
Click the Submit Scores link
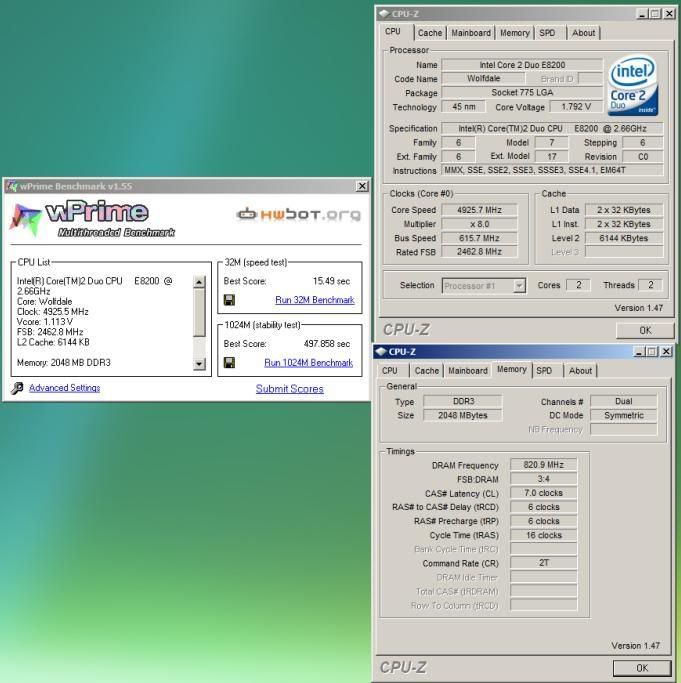coord(289,389)
